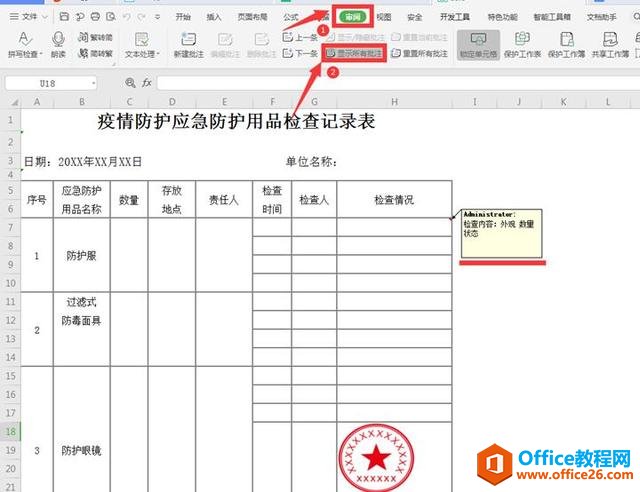
Task: Click the Save icon in quick toolbar
Action: pyautogui.click(x=64, y=16)
